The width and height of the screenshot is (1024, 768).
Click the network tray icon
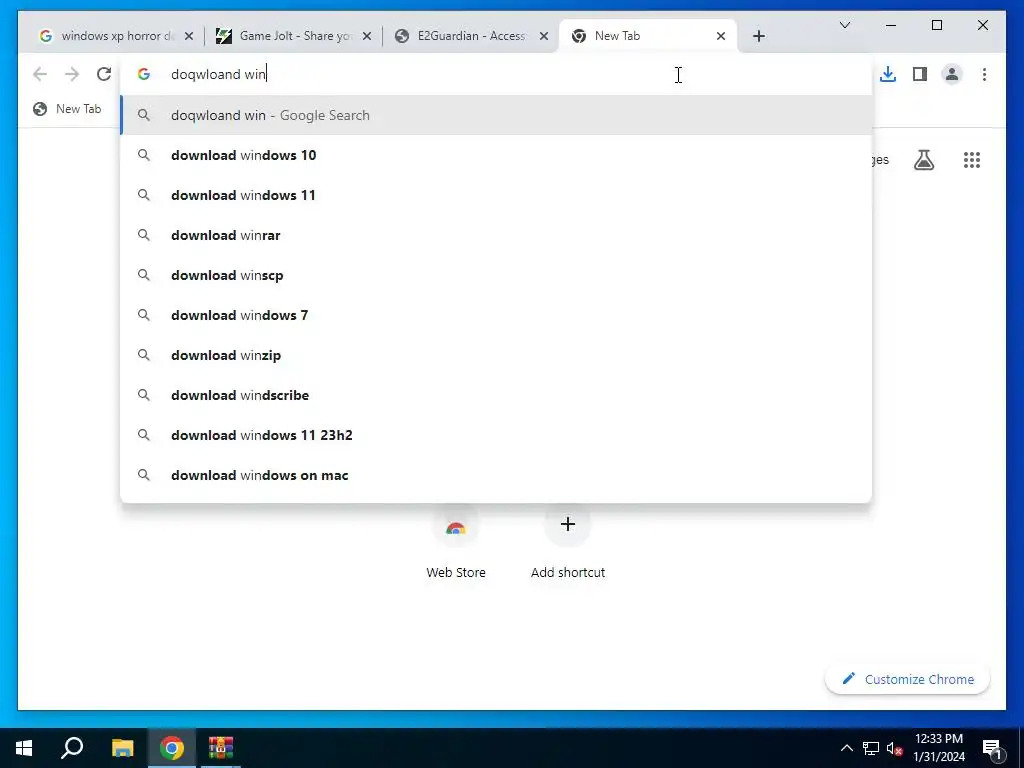point(871,748)
